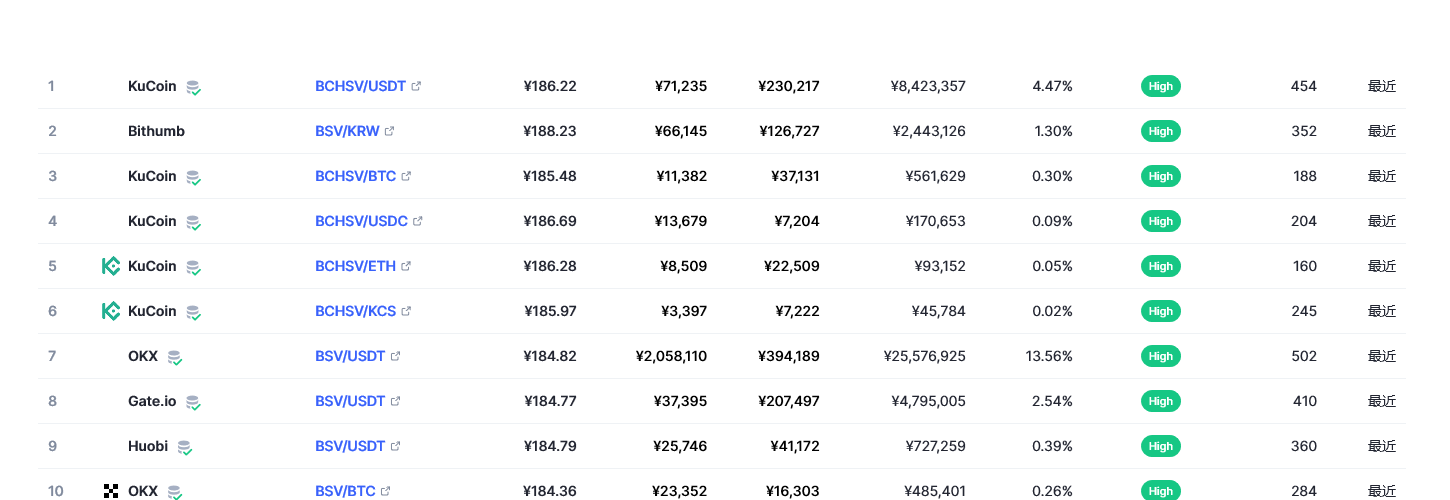This screenshot has height=500, width=1450.
Task: Click OKX logo icon in row 10
Action: pyautogui.click(x=111, y=491)
